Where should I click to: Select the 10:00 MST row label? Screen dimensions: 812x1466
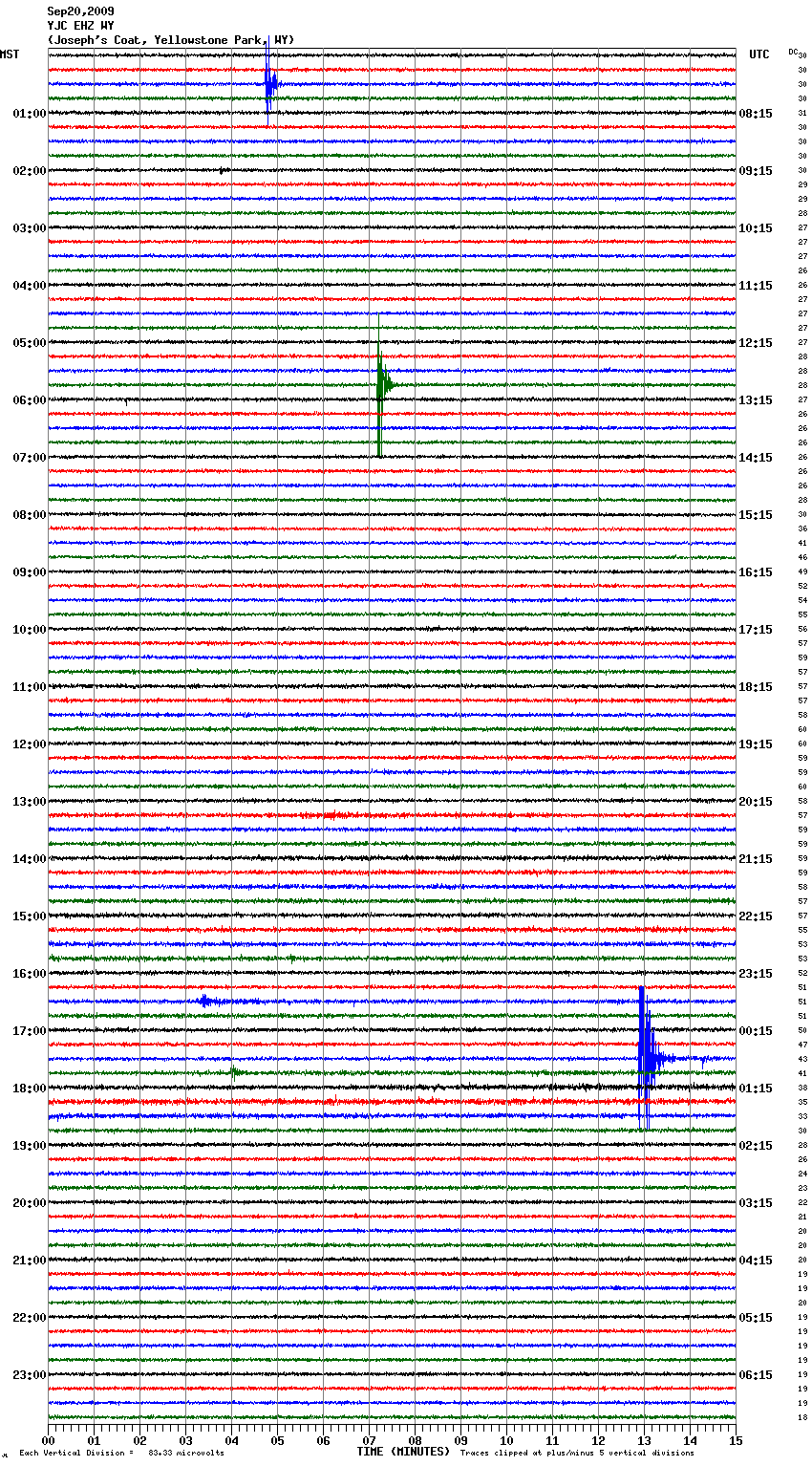coord(29,630)
